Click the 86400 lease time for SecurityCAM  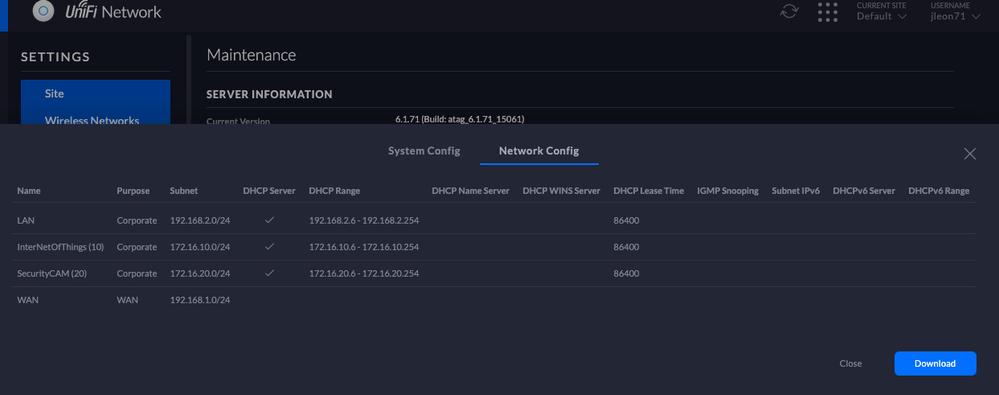[626, 273]
